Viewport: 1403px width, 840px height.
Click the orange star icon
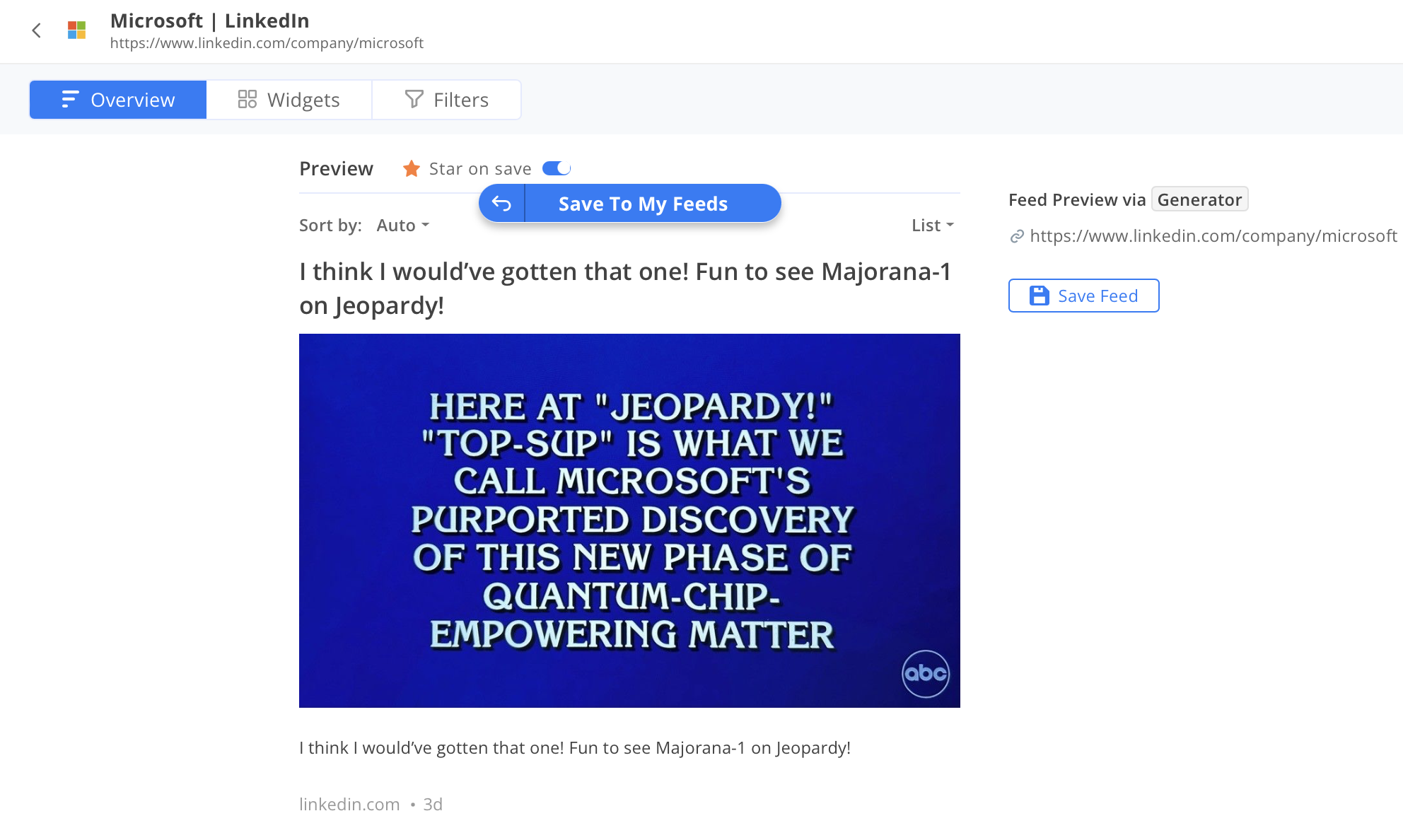(x=411, y=168)
